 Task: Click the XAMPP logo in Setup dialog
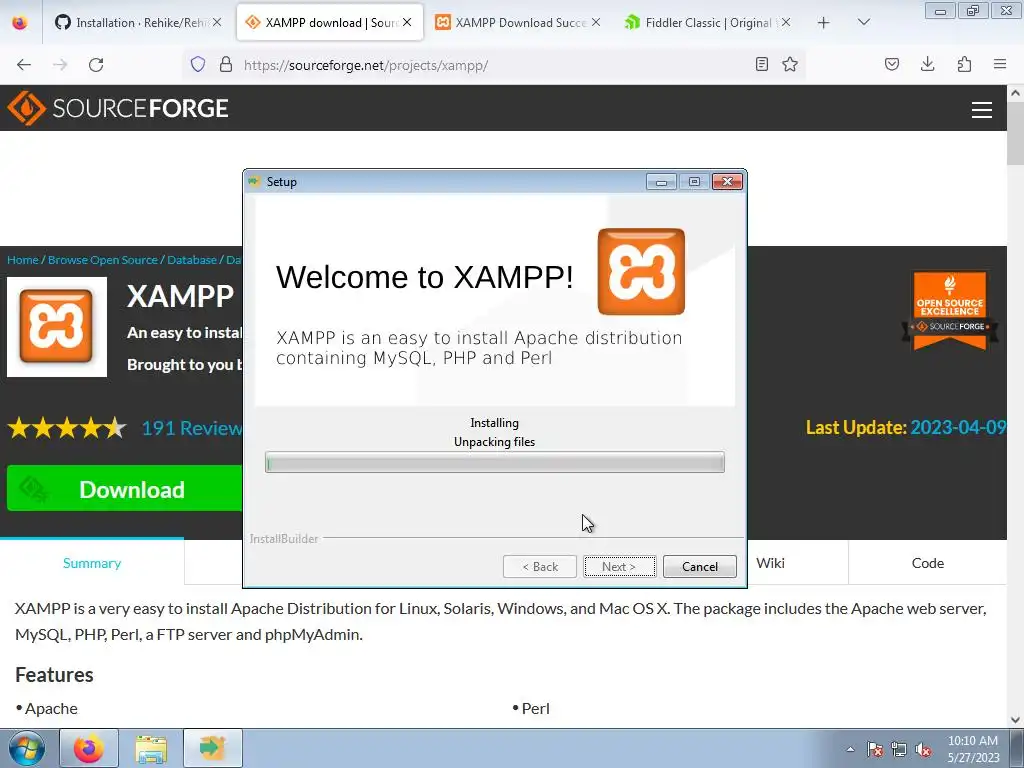(641, 272)
